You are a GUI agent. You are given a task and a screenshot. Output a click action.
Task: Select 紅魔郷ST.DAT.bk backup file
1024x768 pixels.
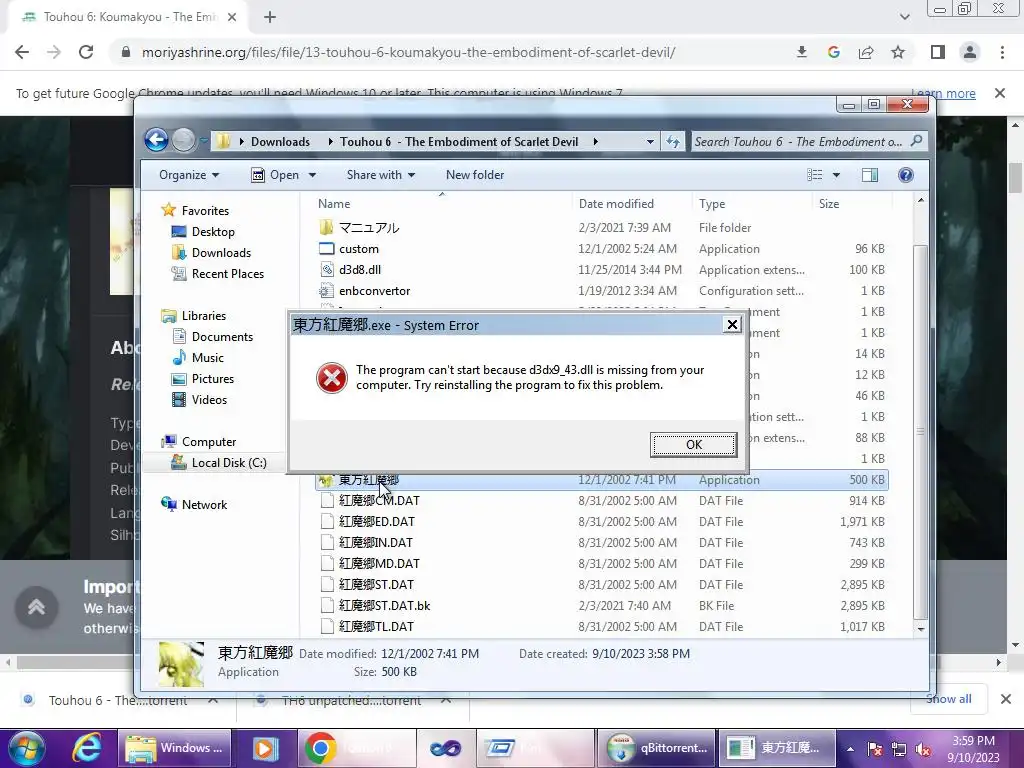(384, 605)
